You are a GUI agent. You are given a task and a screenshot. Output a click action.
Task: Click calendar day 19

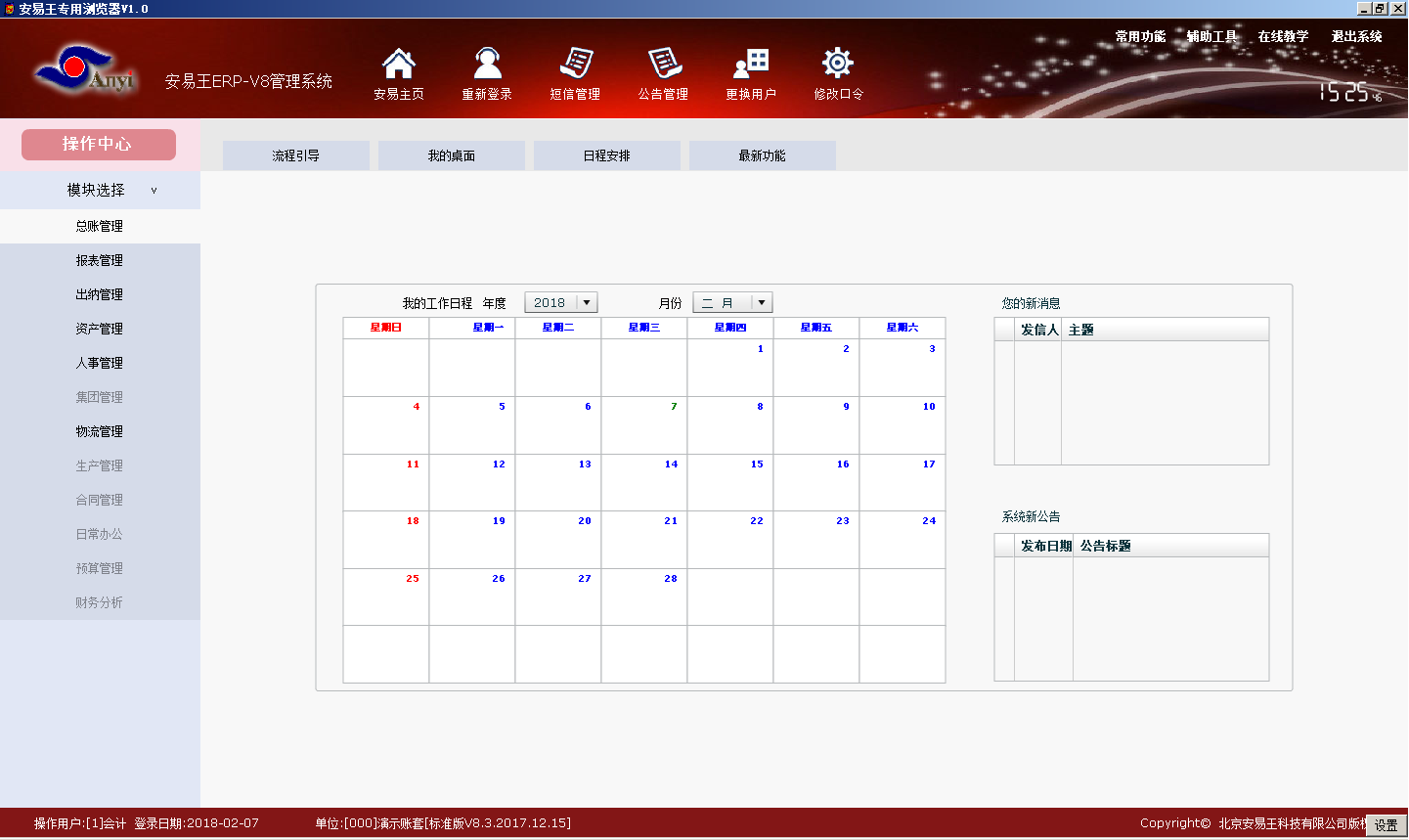coord(472,540)
